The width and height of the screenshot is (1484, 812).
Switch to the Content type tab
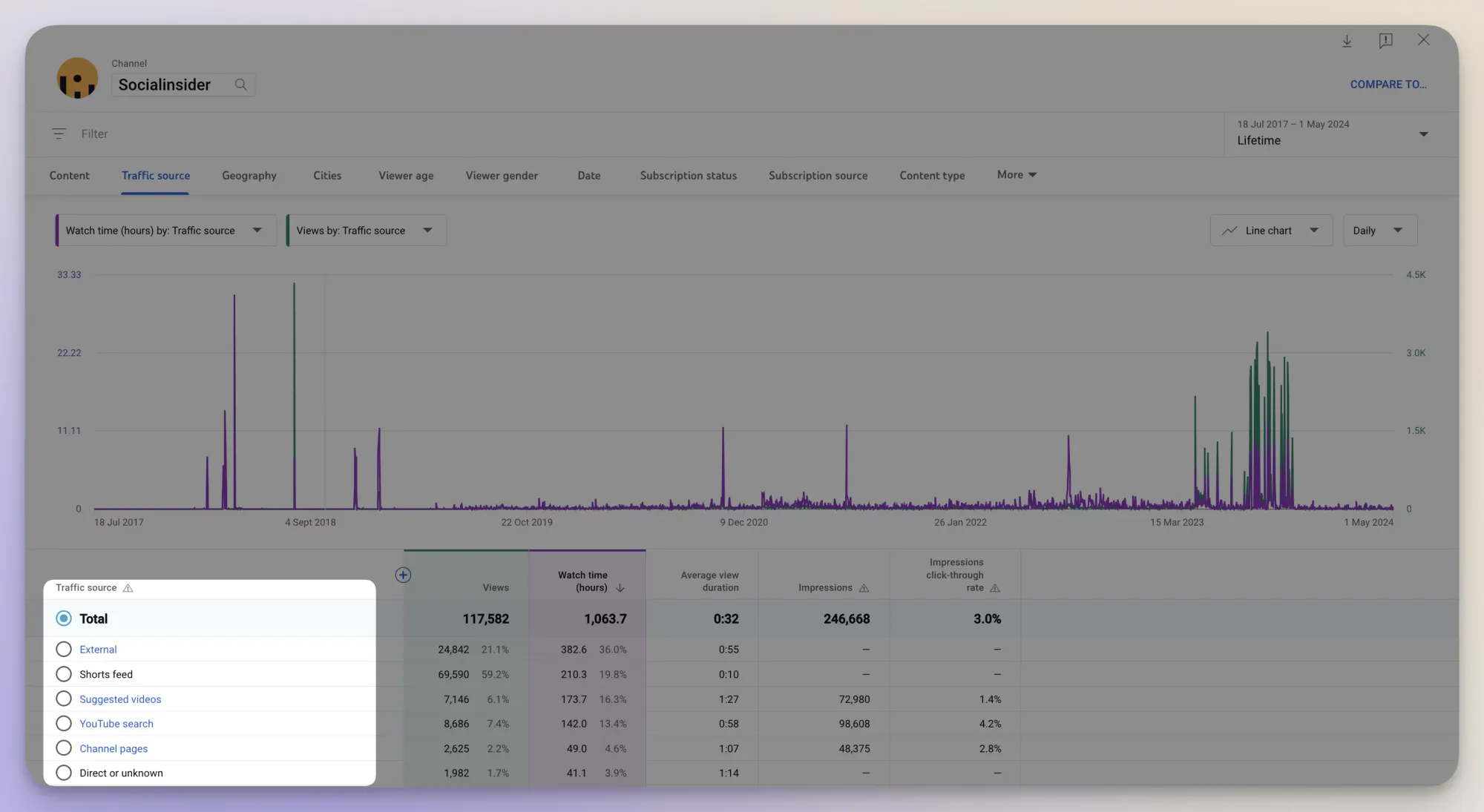click(x=932, y=176)
